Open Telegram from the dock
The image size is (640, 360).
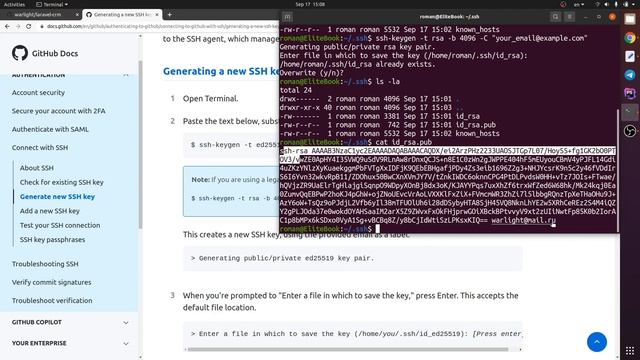630,75
